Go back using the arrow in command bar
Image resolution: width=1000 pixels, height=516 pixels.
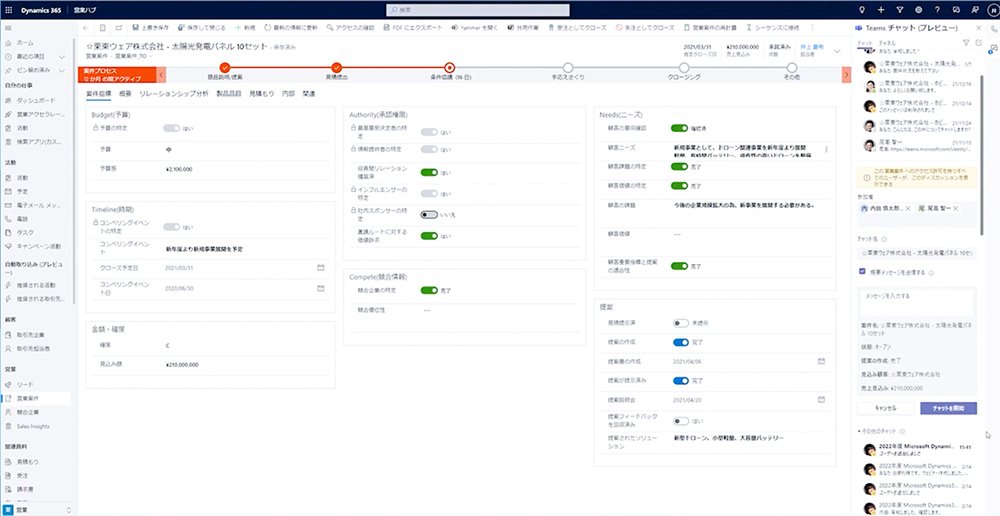(x=86, y=28)
